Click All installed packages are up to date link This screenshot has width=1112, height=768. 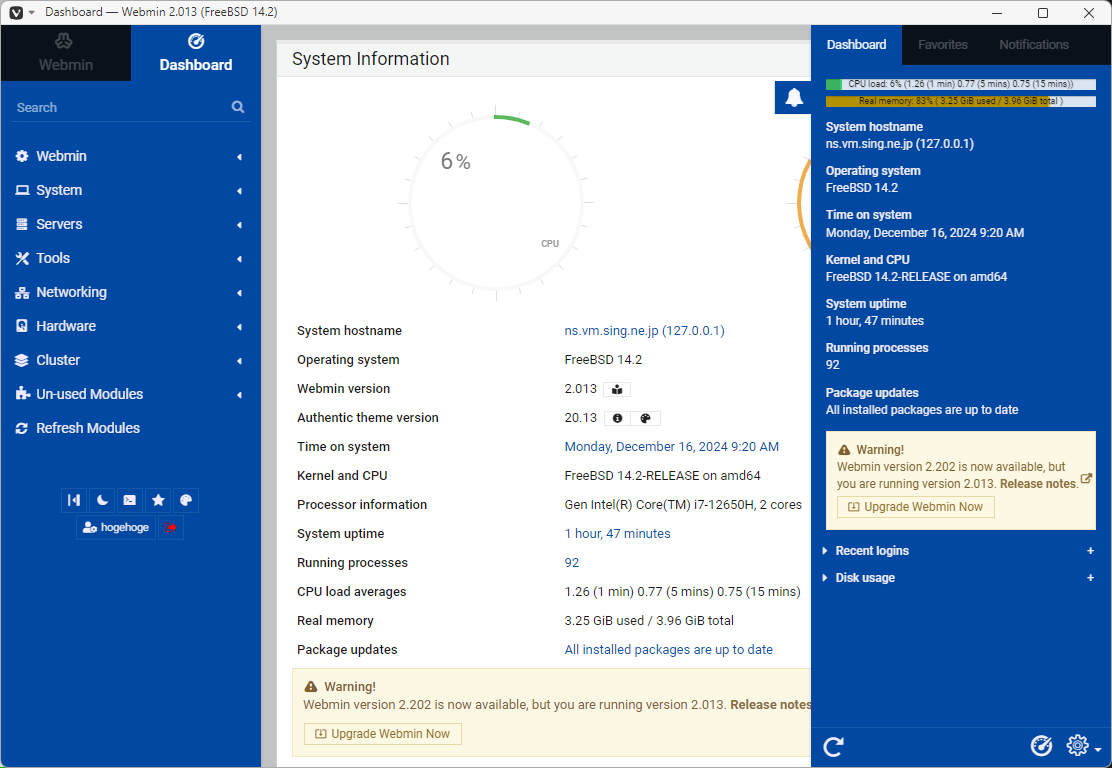point(668,650)
